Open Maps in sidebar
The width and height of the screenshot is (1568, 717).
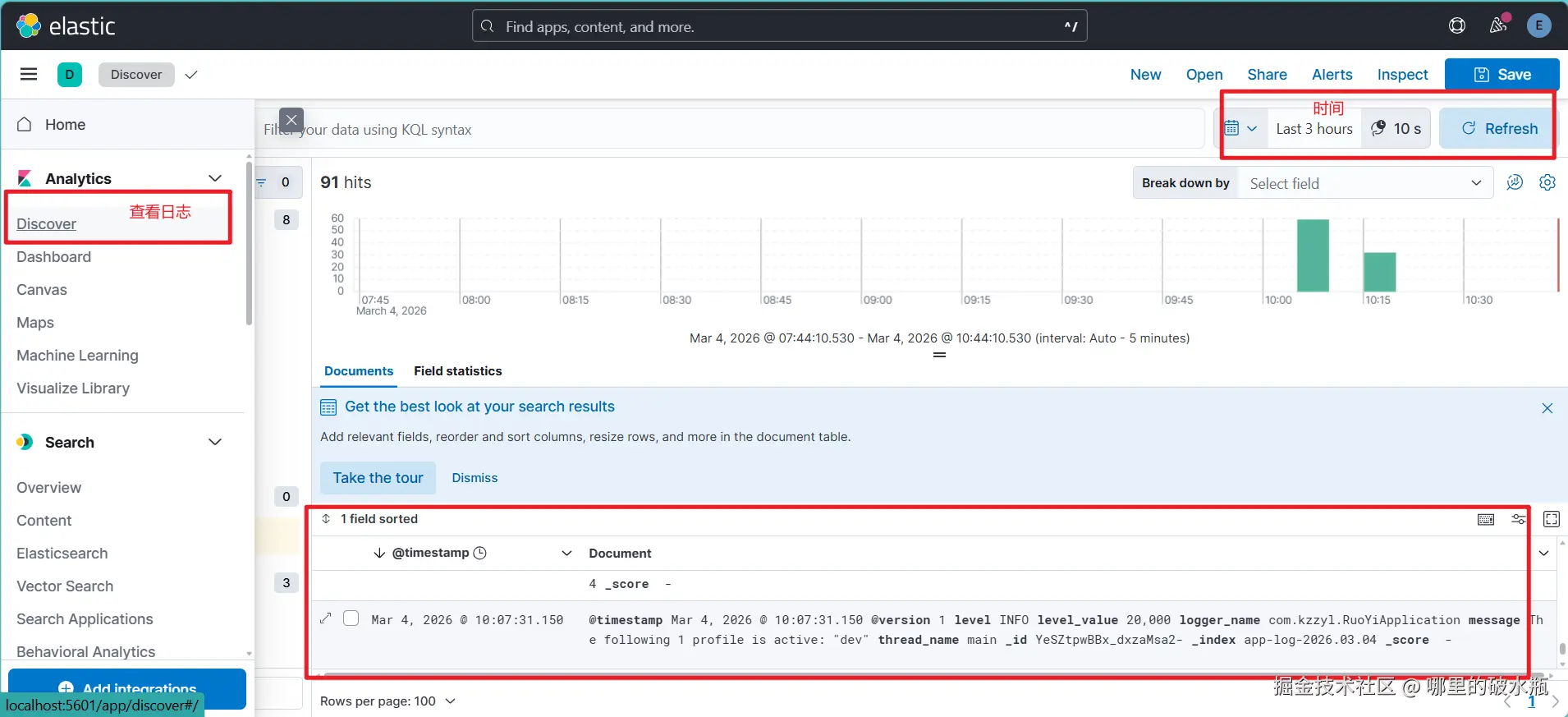point(35,323)
